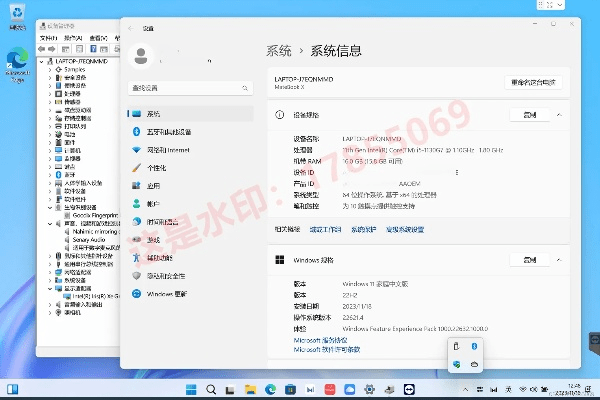Open the Microsoft 软件许可条款 link
The height and width of the screenshot is (400, 600).
326,349
